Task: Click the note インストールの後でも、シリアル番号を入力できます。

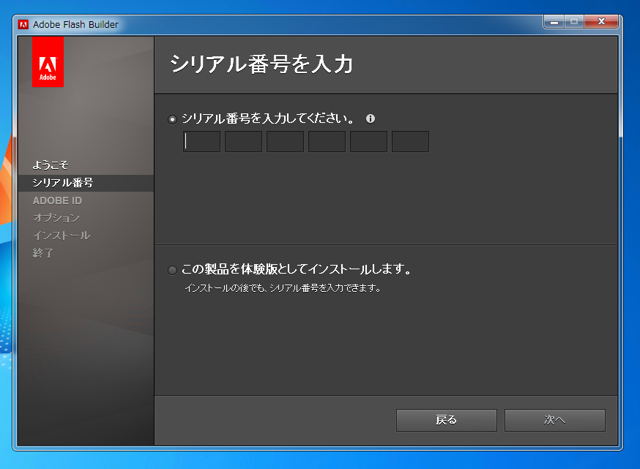Action: point(282,288)
